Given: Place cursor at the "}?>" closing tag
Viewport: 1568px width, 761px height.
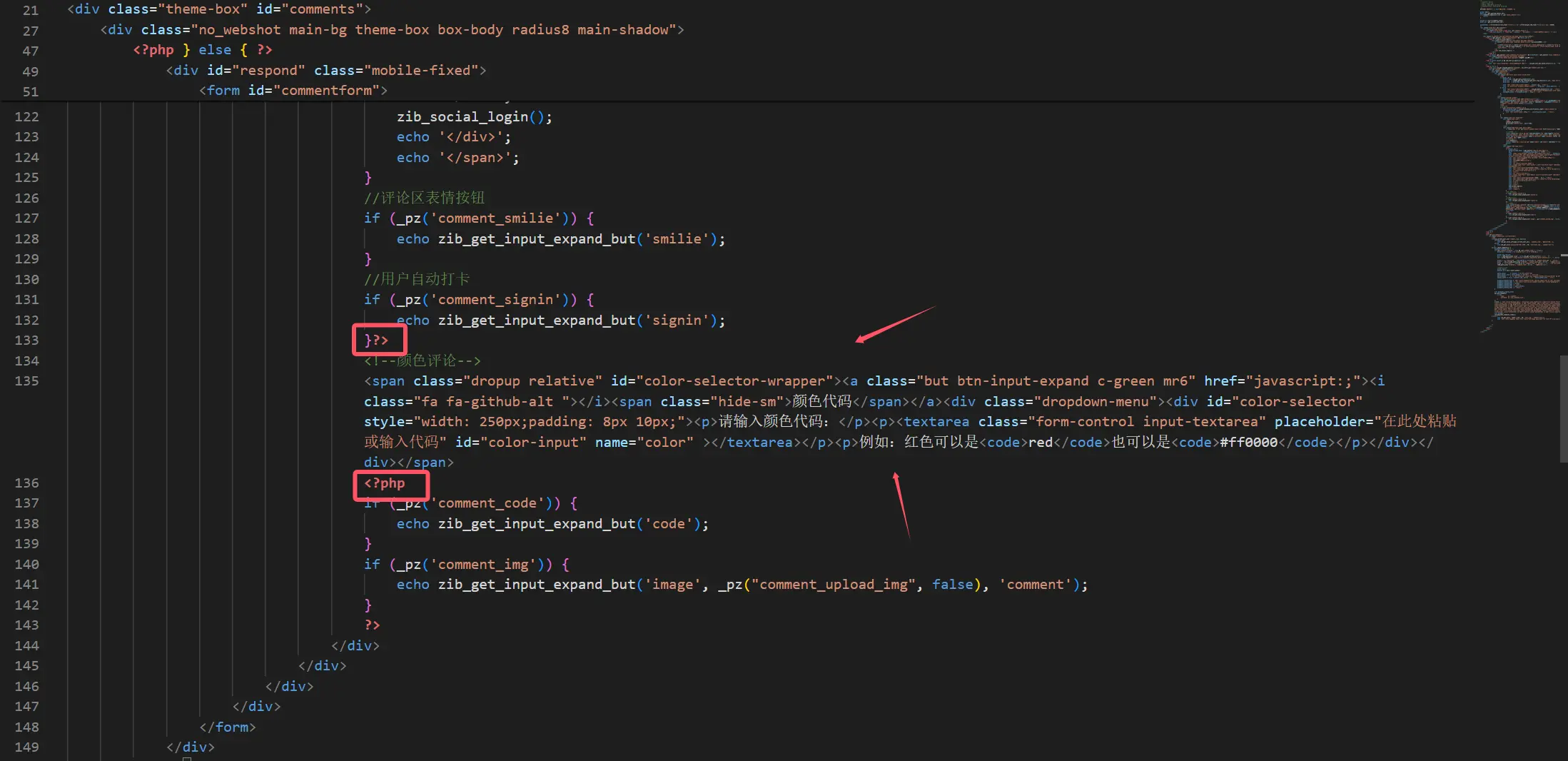Looking at the screenshot, I should [x=376, y=341].
